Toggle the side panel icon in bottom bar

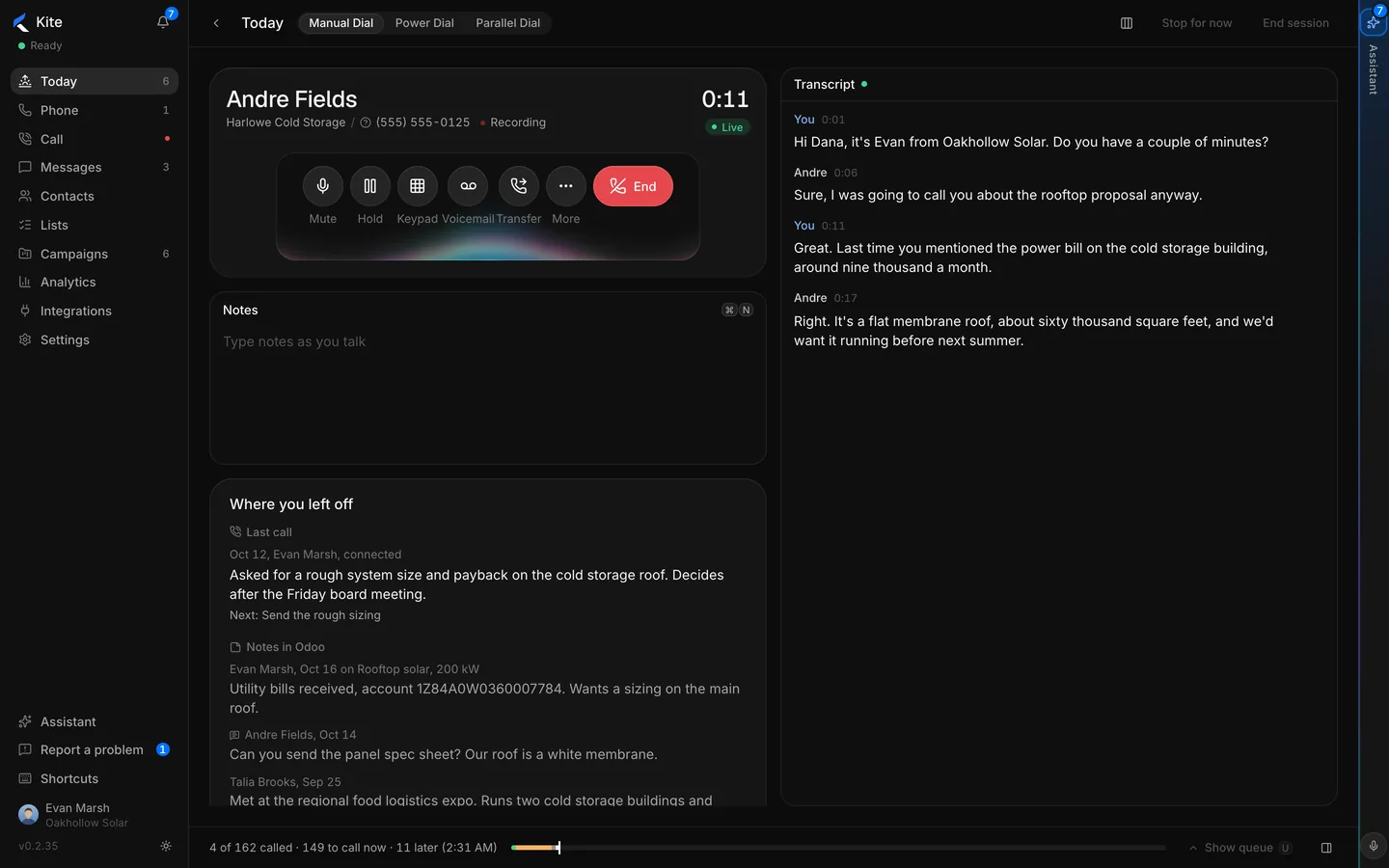pyautogui.click(x=1326, y=848)
